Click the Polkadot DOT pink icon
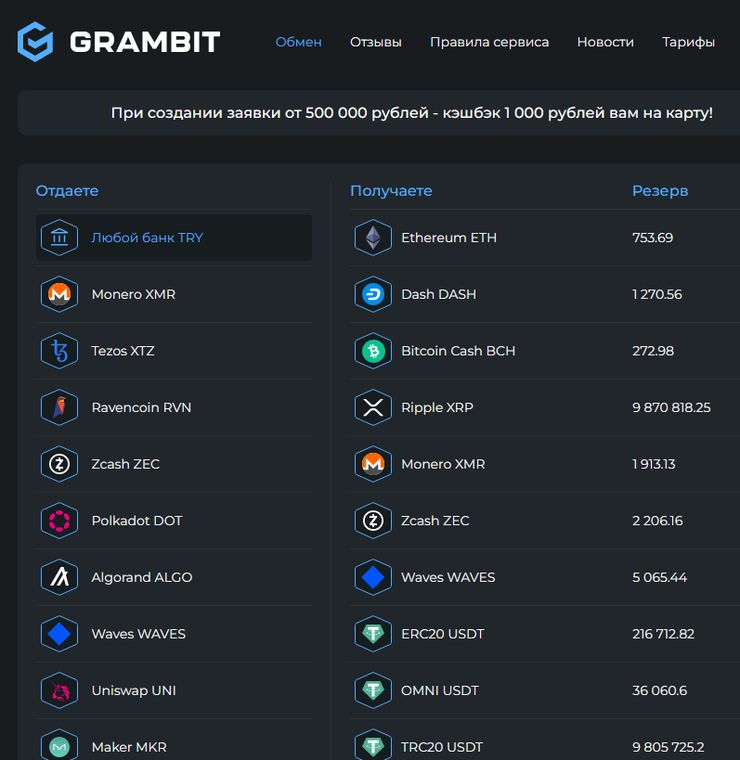The height and width of the screenshot is (760, 740). (x=59, y=521)
